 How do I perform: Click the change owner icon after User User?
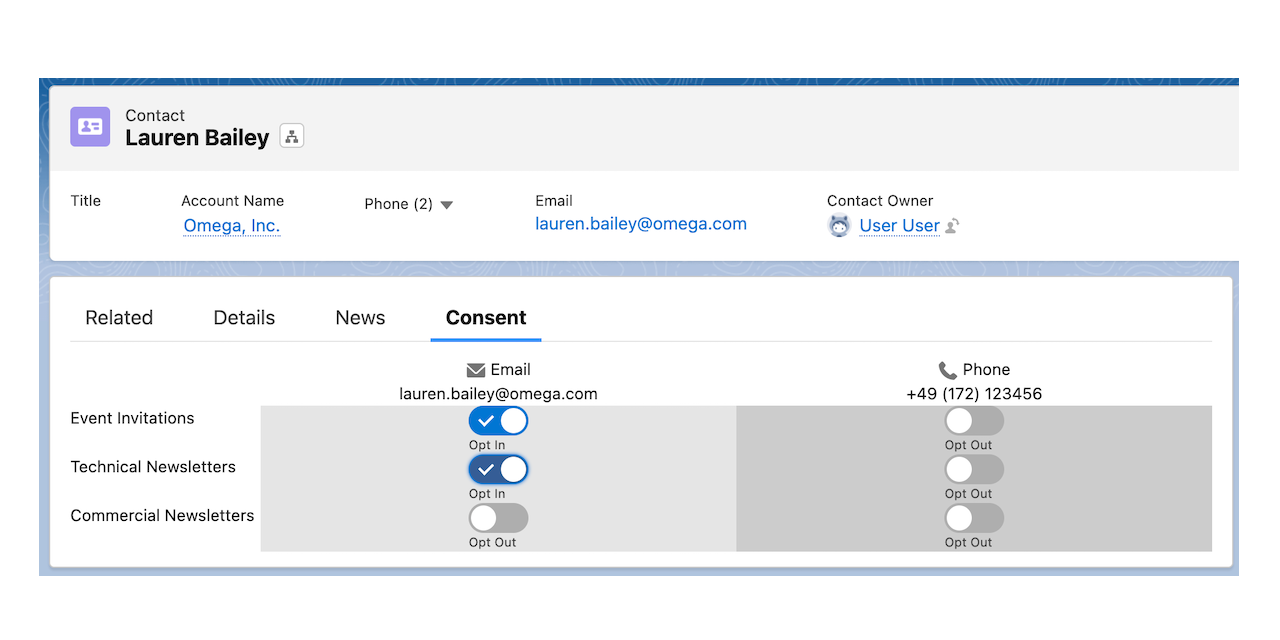tap(951, 226)
